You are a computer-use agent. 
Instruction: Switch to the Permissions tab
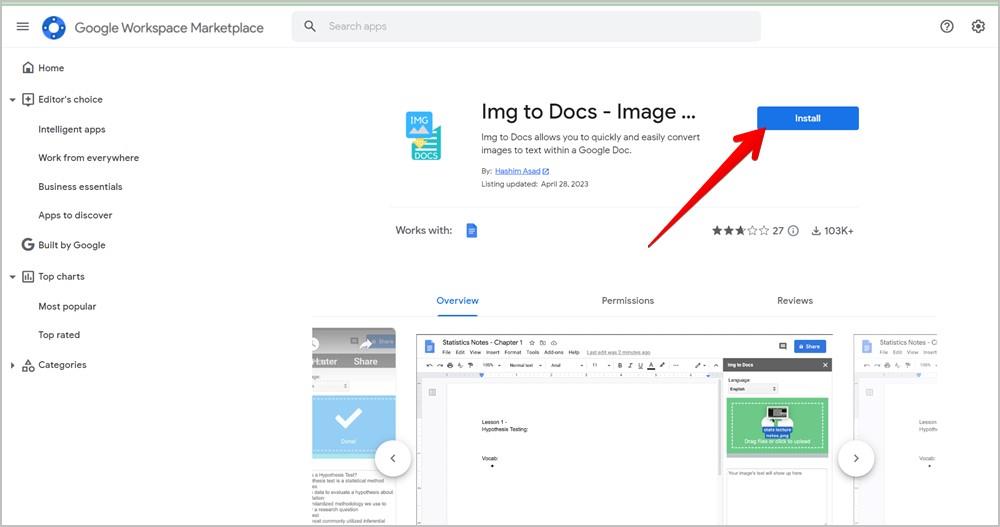[x=628, y=301]
